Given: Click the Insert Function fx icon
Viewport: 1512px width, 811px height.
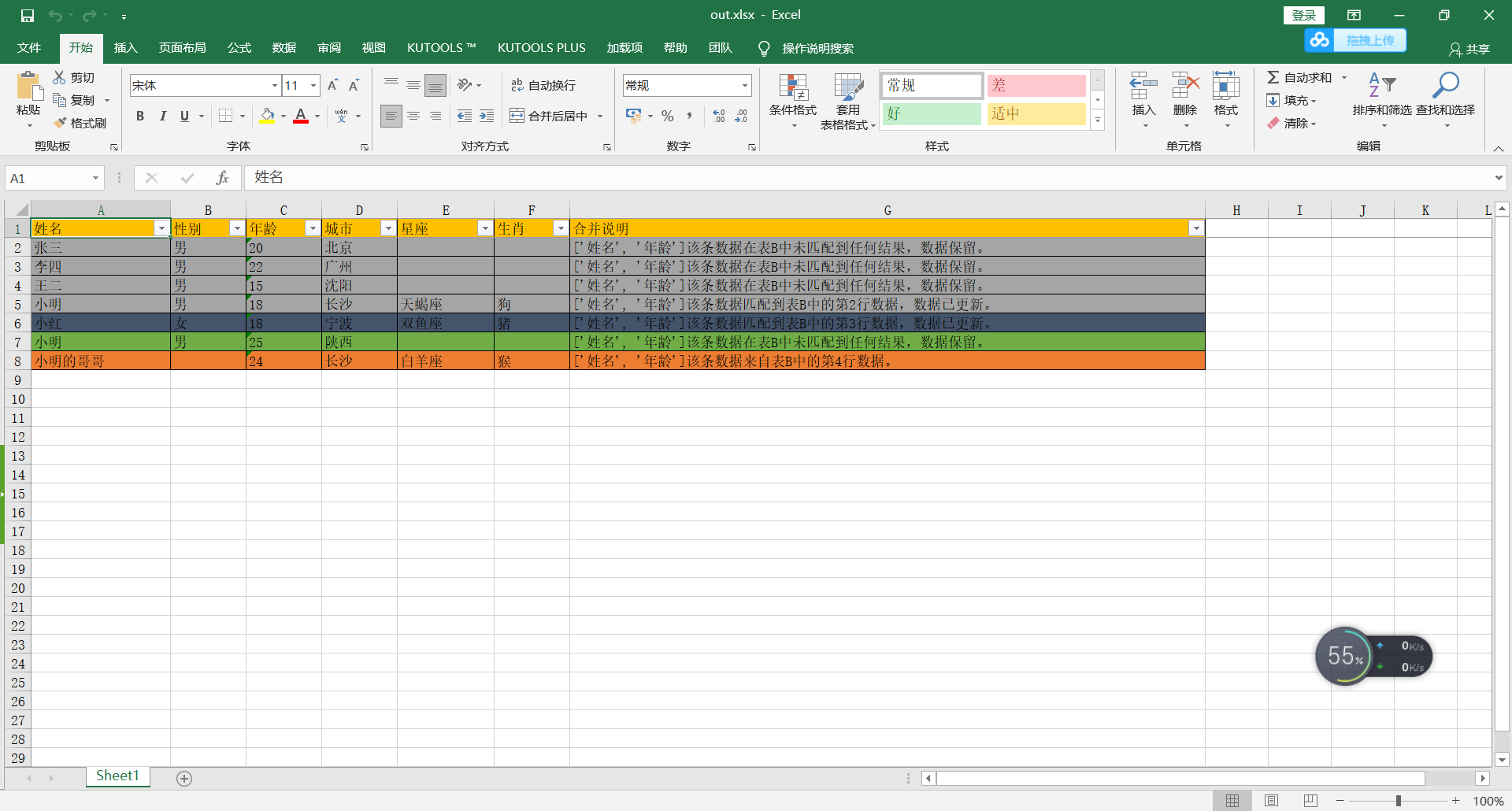Looking at the screenshot, I should coord(222,178).
